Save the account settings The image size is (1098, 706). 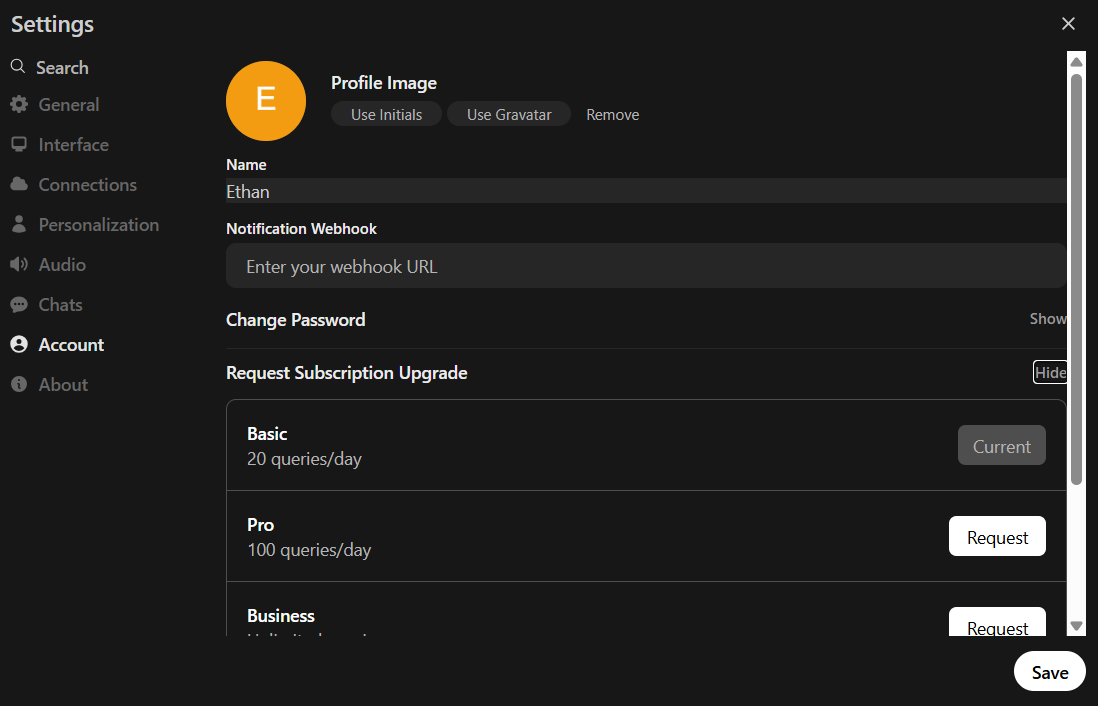(x=1049, y=672)
